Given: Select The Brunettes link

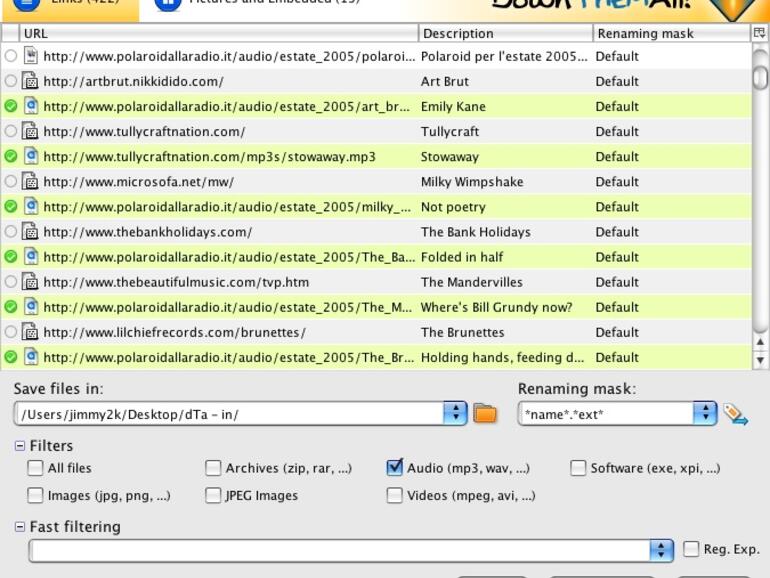Looking at the screenshot, I should coord(11,331).
